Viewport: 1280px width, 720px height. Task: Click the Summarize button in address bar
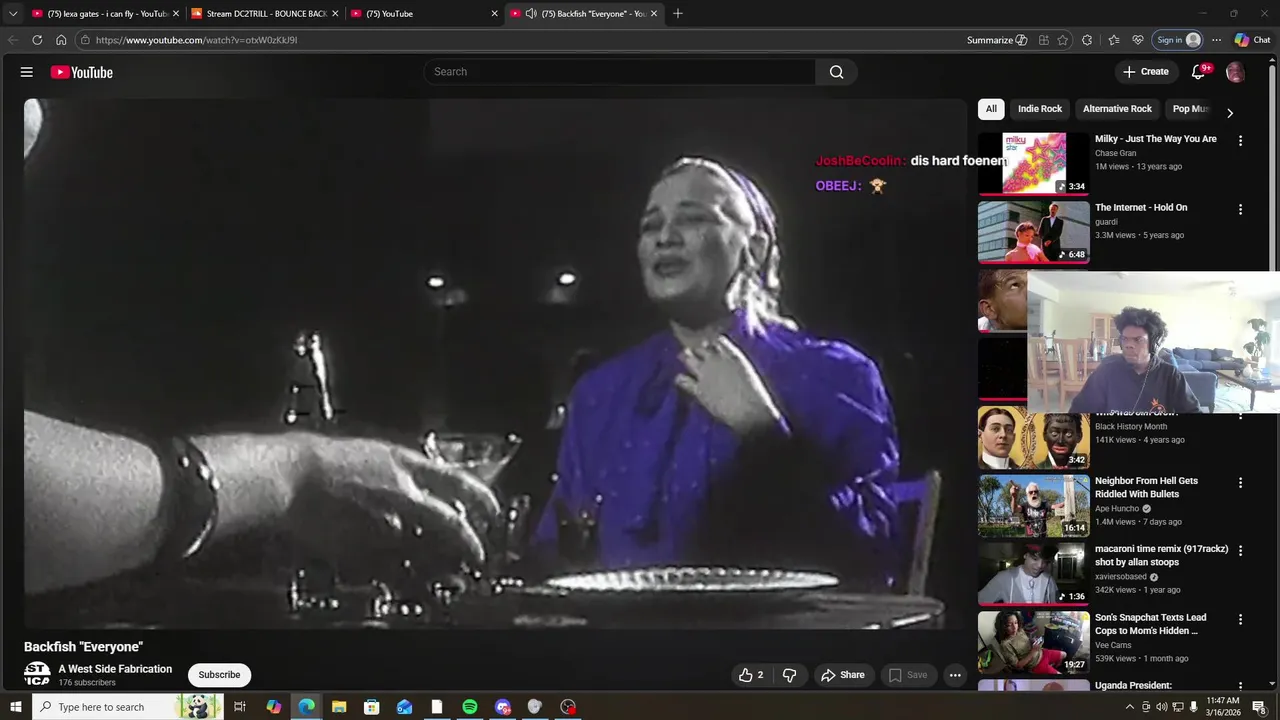(997, 40)
